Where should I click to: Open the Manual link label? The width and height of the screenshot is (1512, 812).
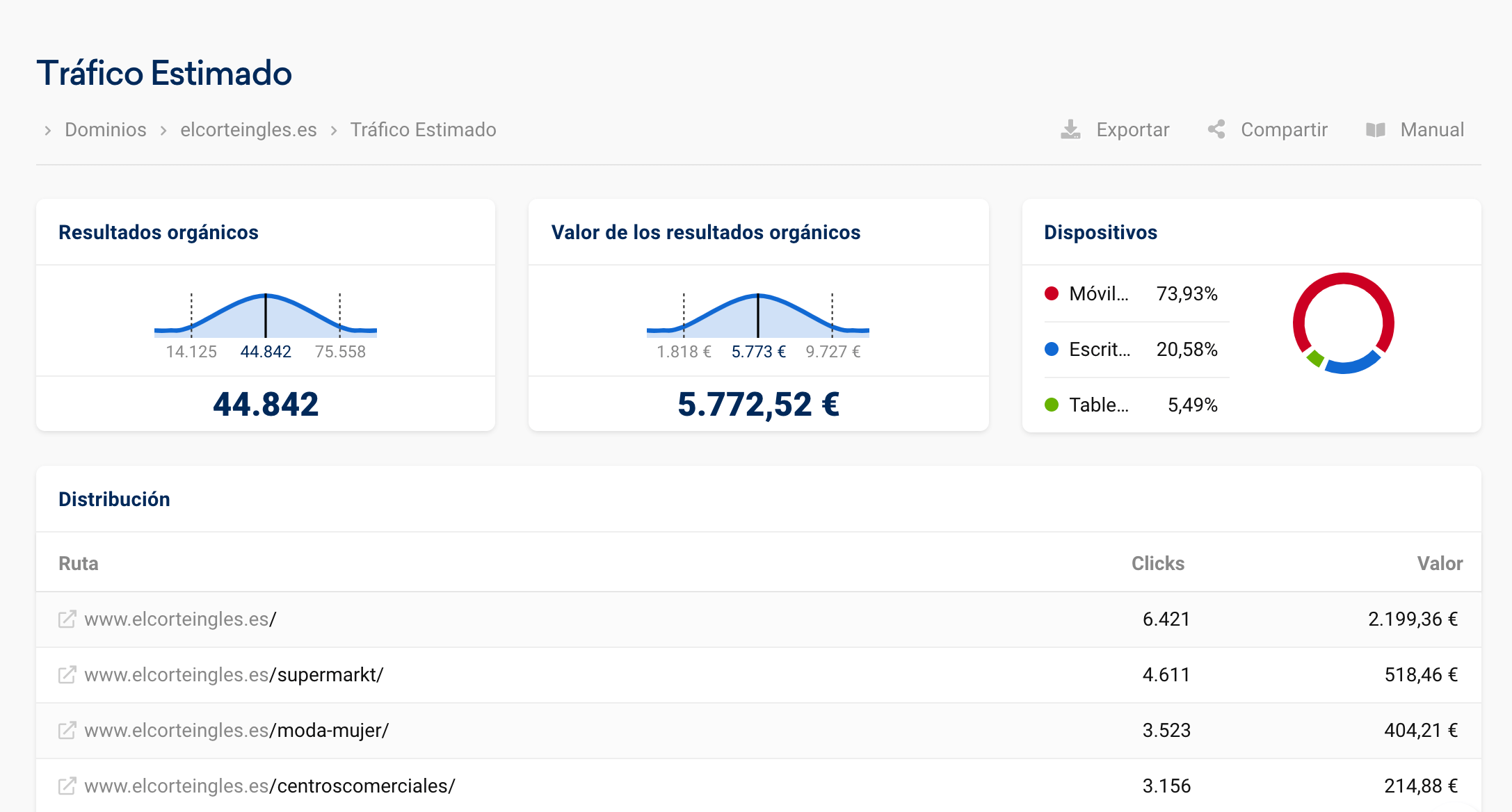coord(1432,130)
